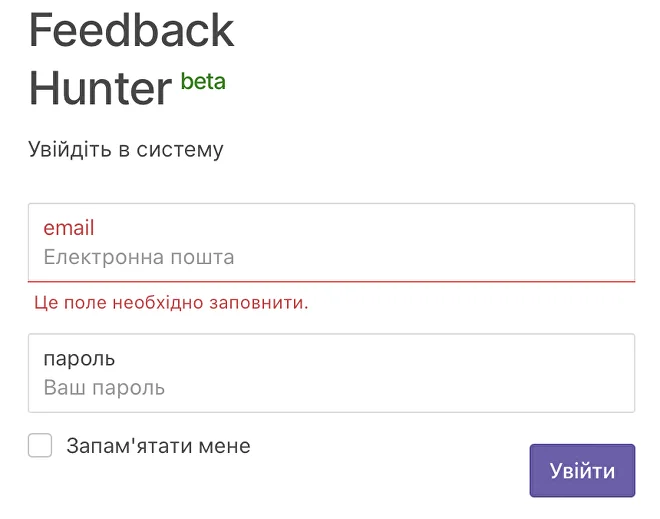
Task: Click the Ваш пароль placeholder text
Action: click(104, 387)
